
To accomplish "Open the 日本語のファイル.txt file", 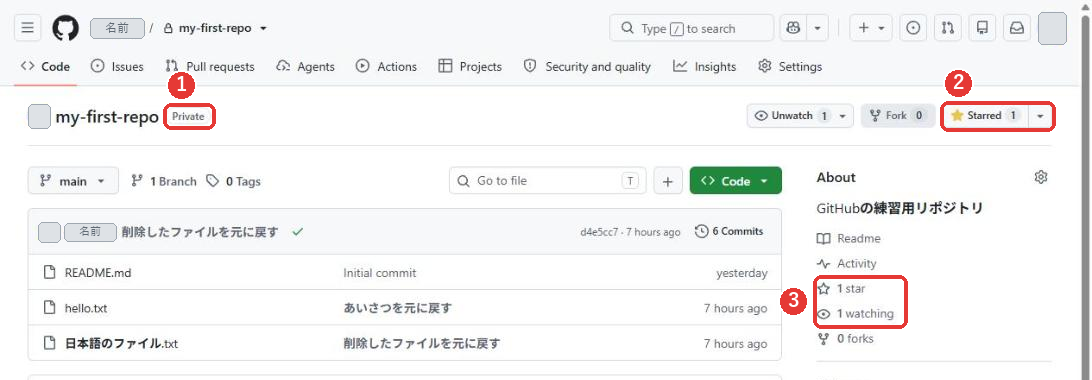I will coord(122,343).
